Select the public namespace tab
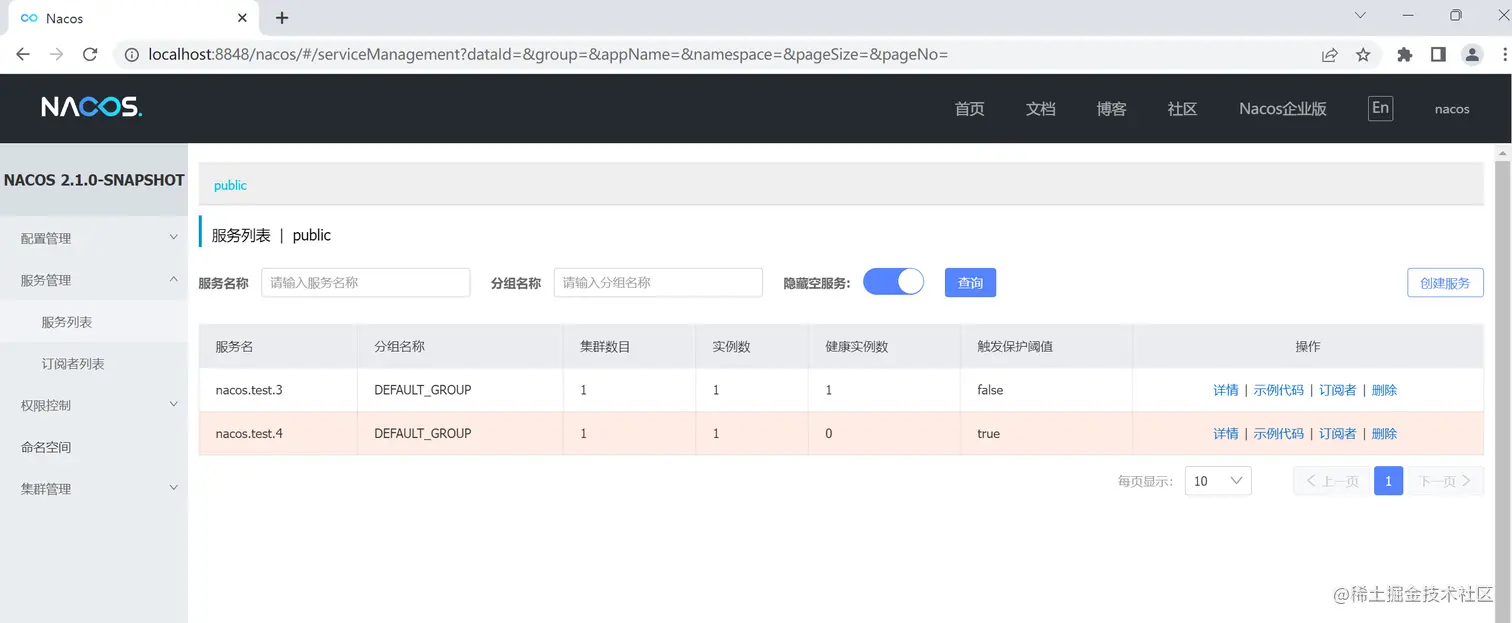The width and height of the screenshot is (1512, 623). coord(230,185)
